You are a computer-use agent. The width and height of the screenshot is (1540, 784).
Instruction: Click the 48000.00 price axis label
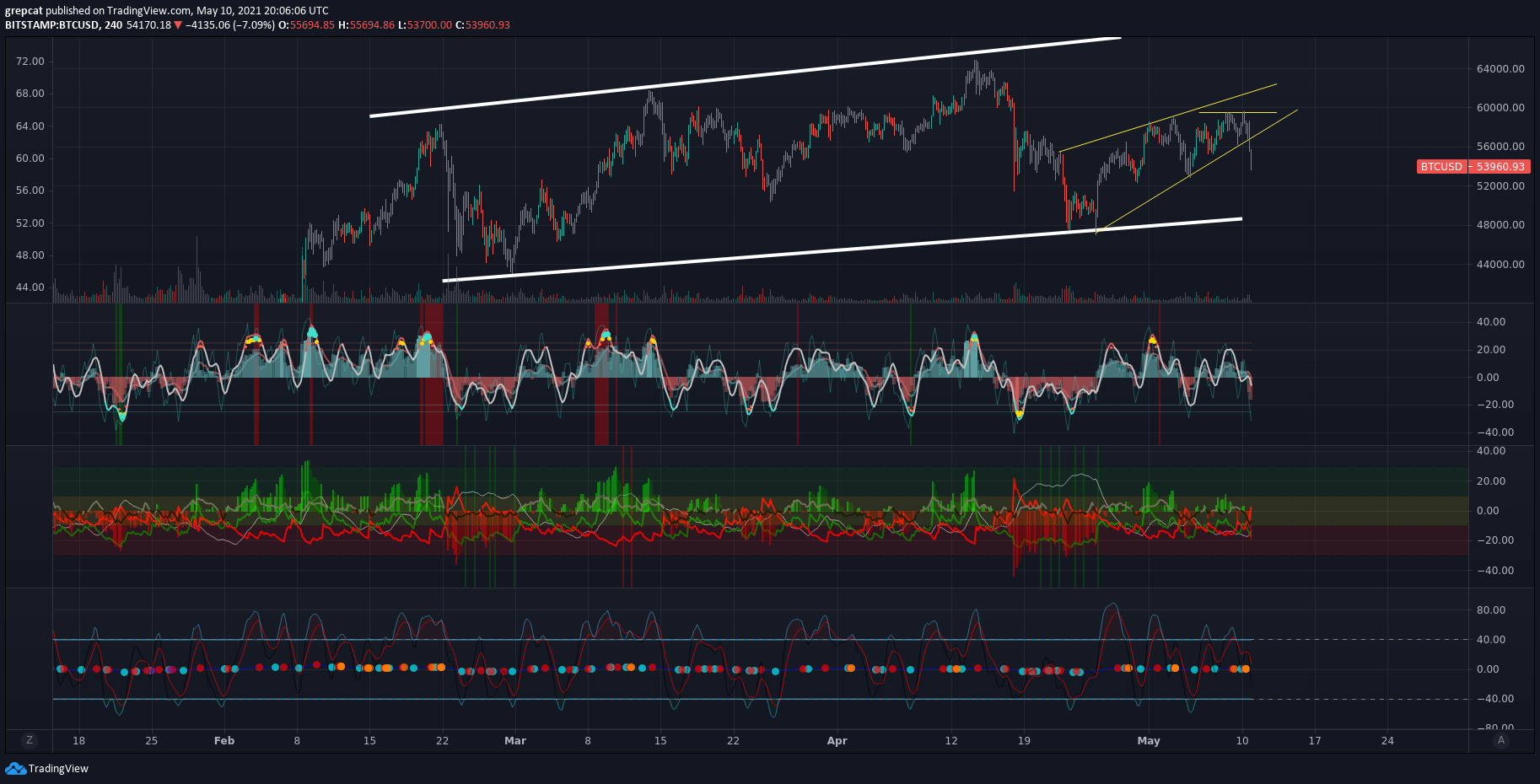(x=1500, y=224)
